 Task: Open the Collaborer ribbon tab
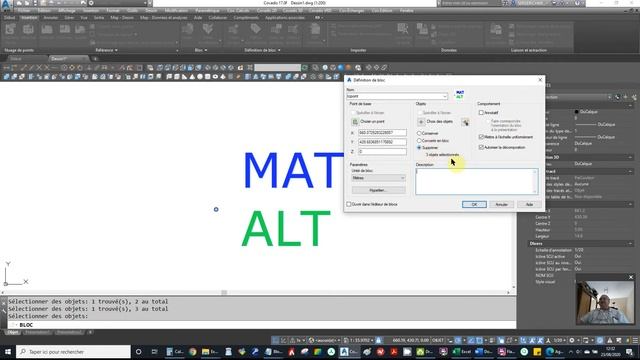coord(218,18)
